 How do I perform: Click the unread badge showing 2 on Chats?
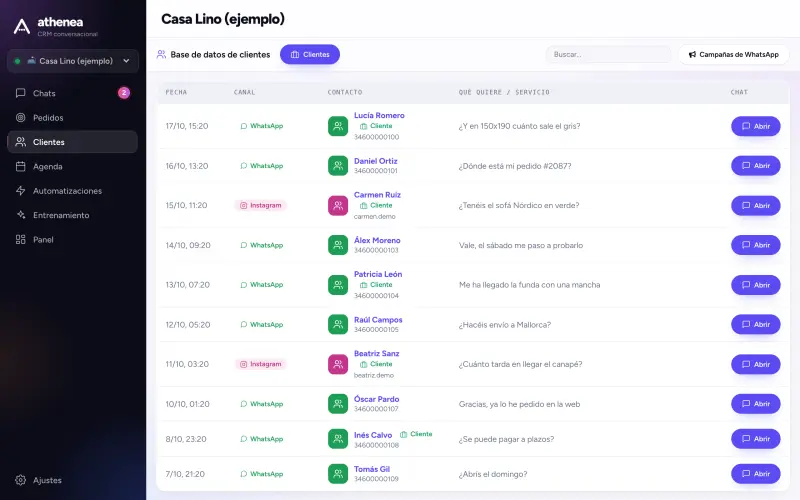[x=124, y=93]
